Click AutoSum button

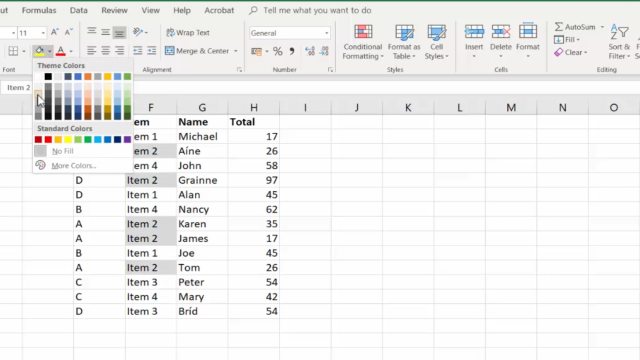[575, 27]
